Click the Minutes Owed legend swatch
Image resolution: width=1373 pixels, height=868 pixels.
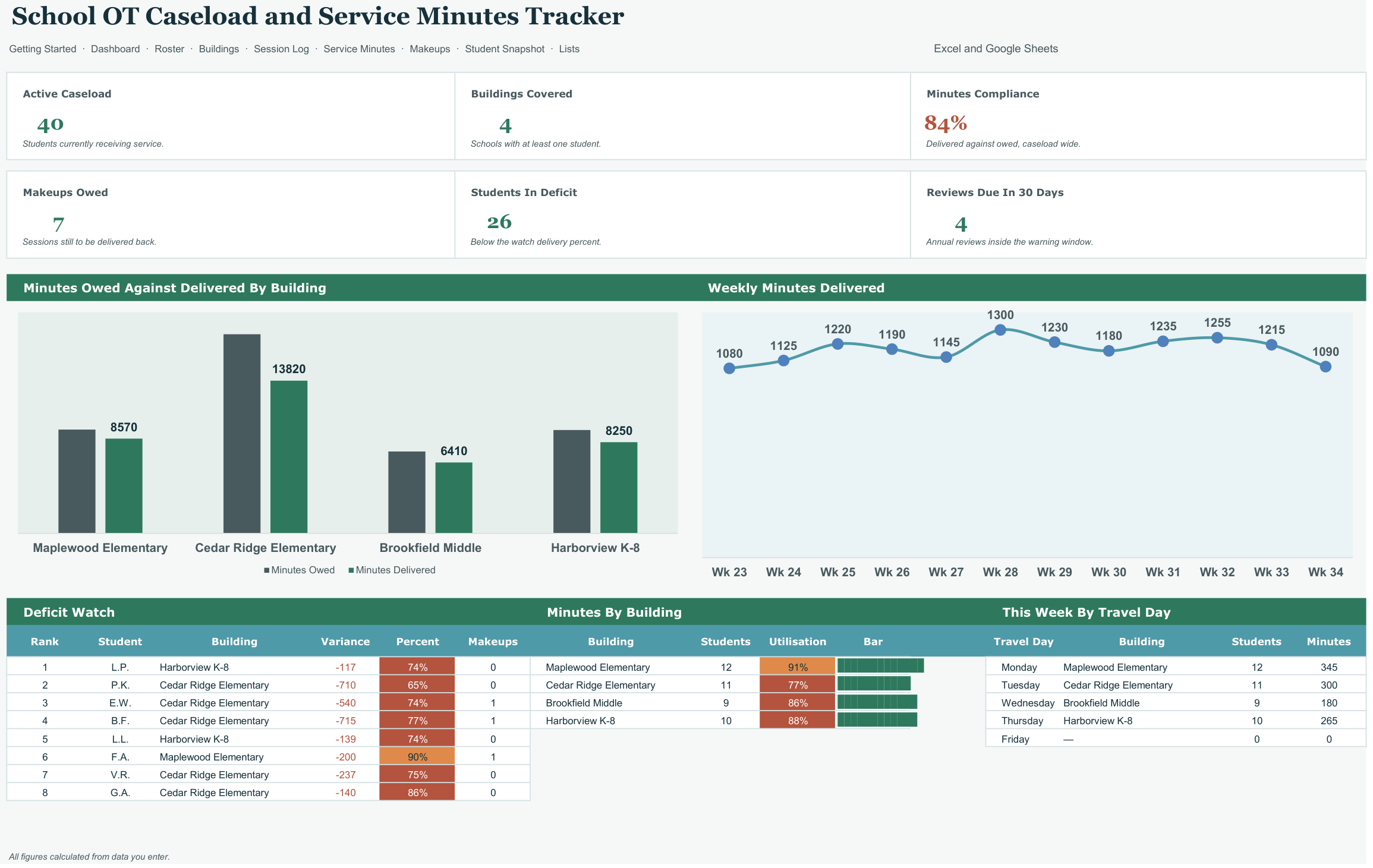click(x=267, y=570)
